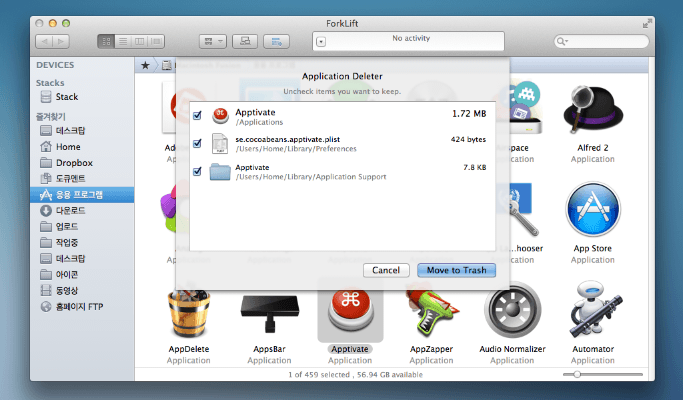Uncheck the Apptivate application checkbox

pyautogui.click(x=197, y=115)
